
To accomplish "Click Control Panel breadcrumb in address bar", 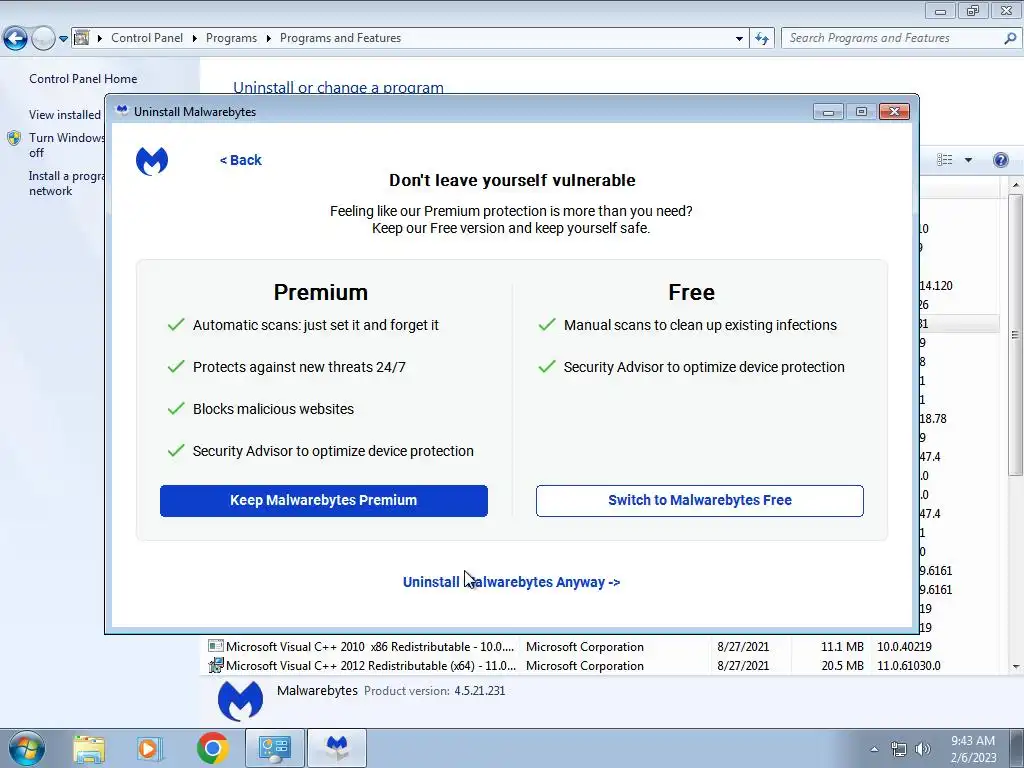I will (x=147, y=38).
